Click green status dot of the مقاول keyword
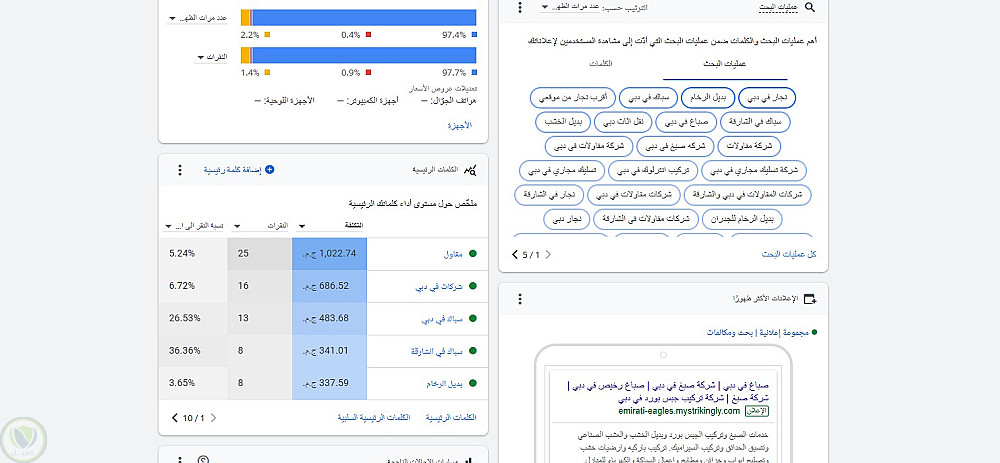The image size is (1000, 463). pos(473,254)
